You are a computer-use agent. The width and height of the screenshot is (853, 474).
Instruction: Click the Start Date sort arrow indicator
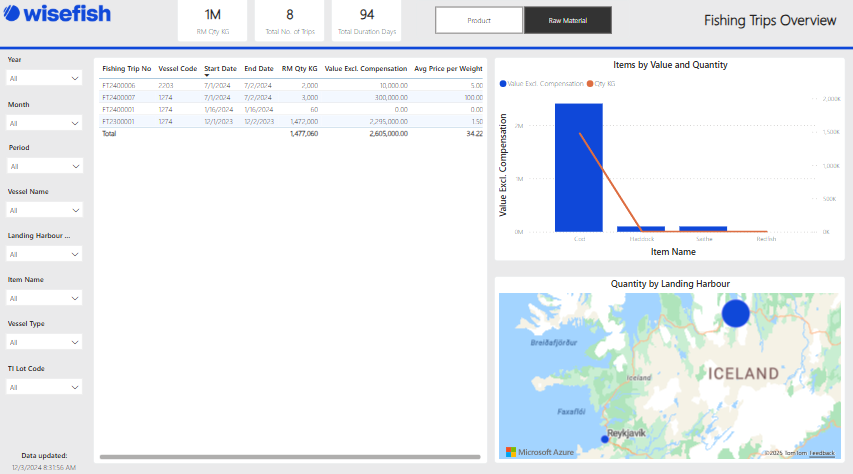207,76
